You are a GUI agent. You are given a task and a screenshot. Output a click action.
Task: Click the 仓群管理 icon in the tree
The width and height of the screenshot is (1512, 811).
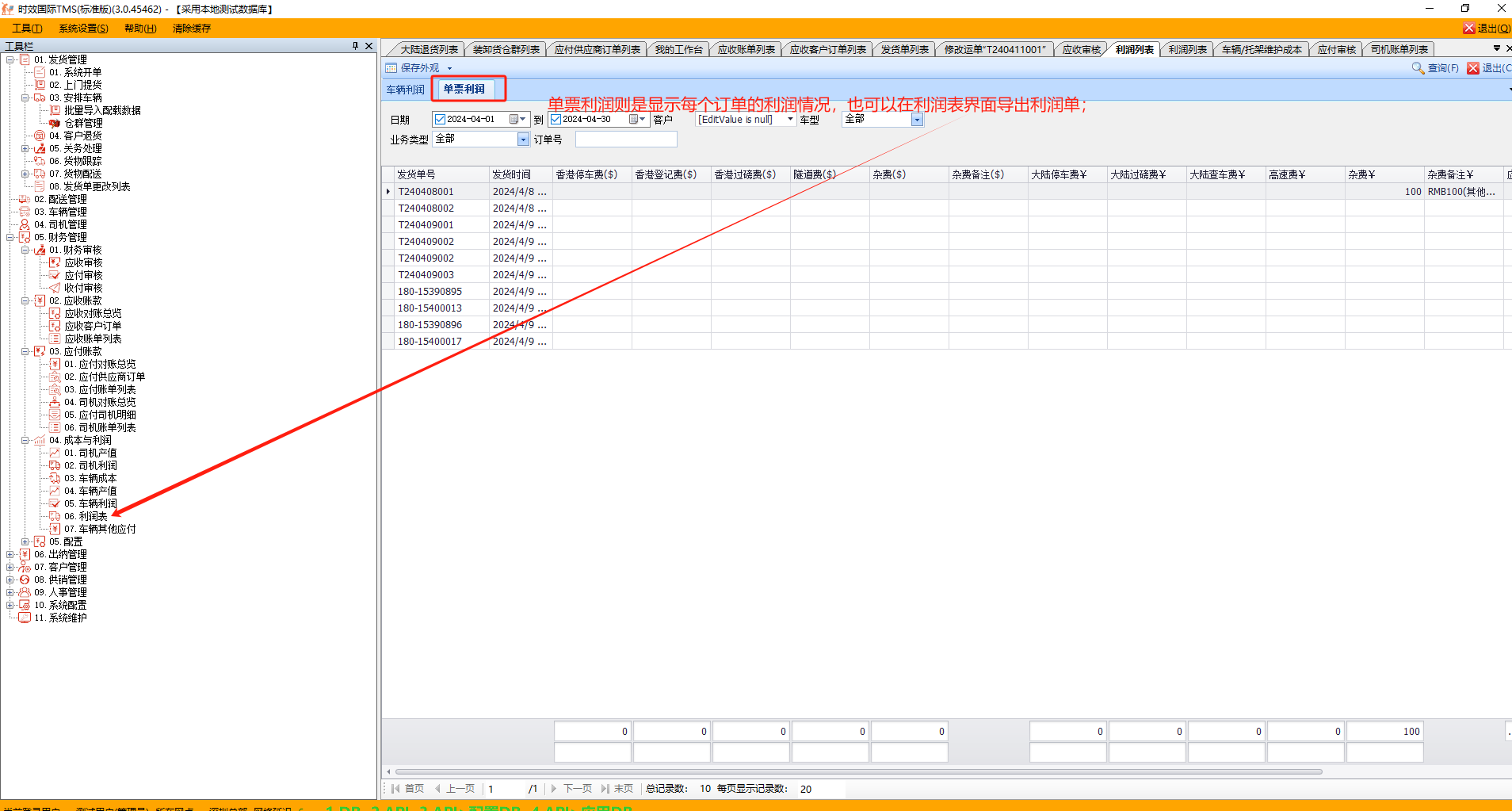point(55,123)
